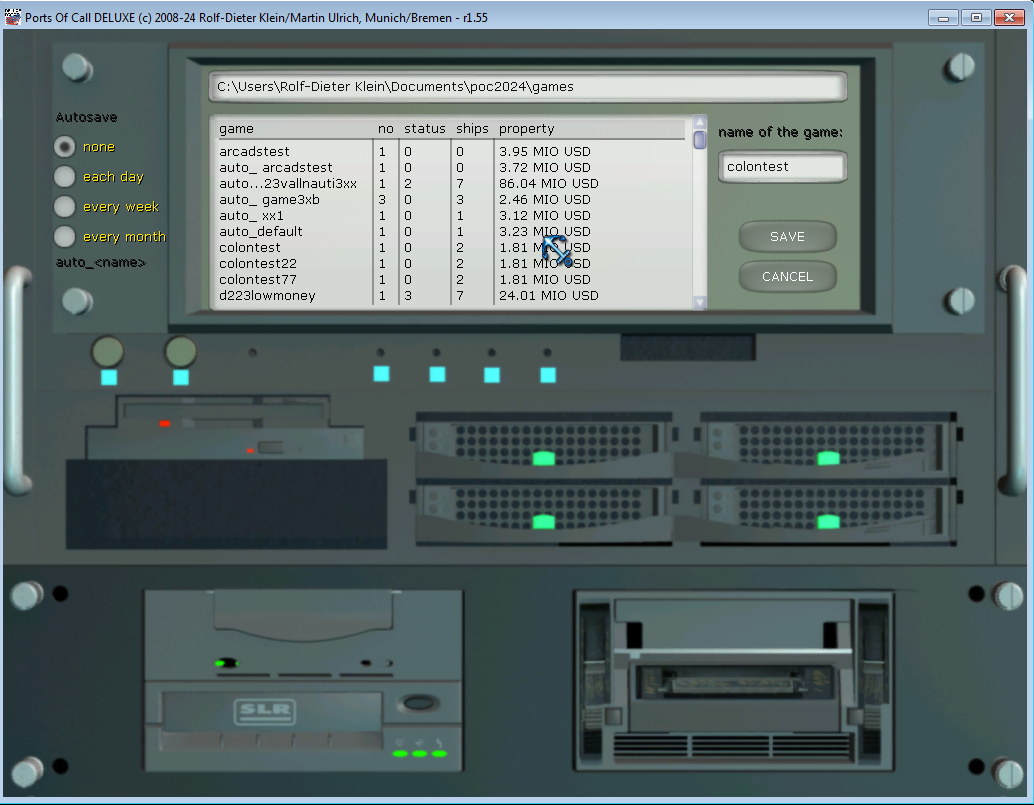Click the application icon in title bar
This screenshot has width=1034, height=805.
point(13,17)
